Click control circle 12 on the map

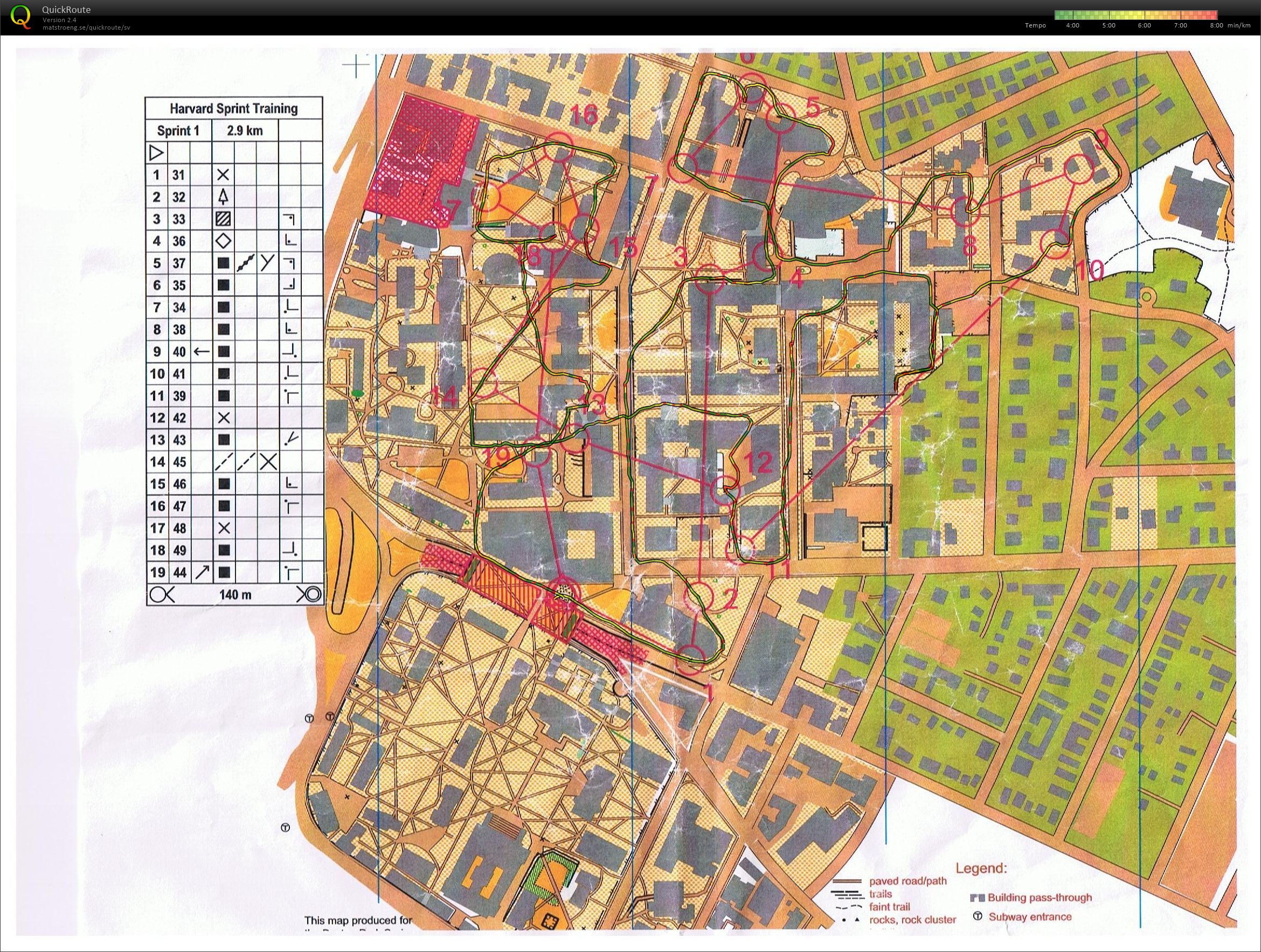(726, 491)
